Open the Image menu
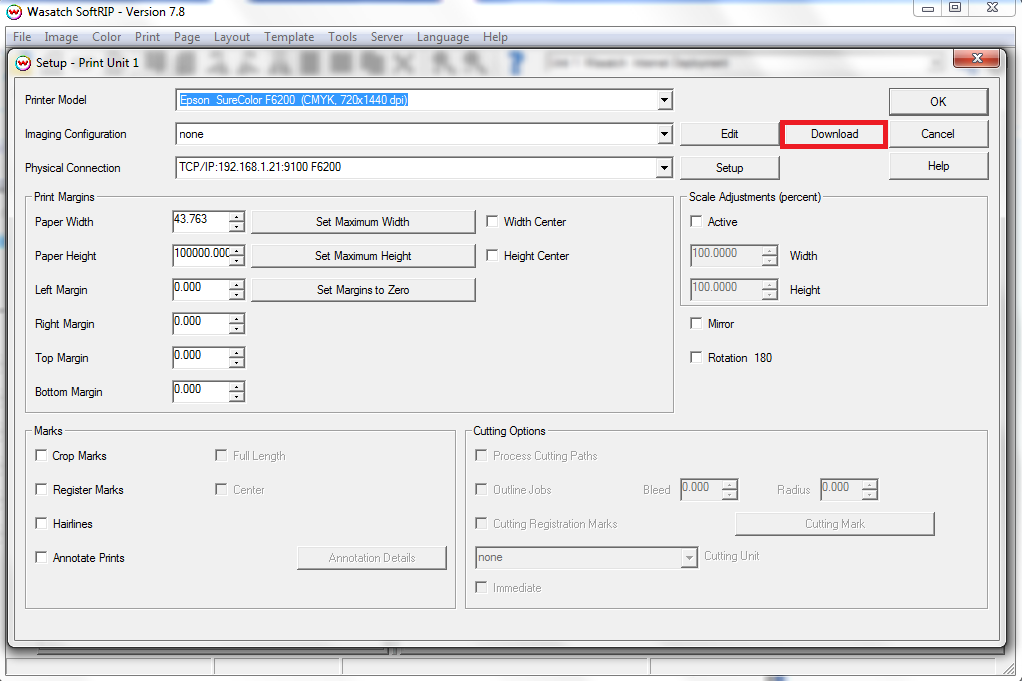Viewport: 1022px width, 681px height. pyautogui.click(x=61, y=37)
